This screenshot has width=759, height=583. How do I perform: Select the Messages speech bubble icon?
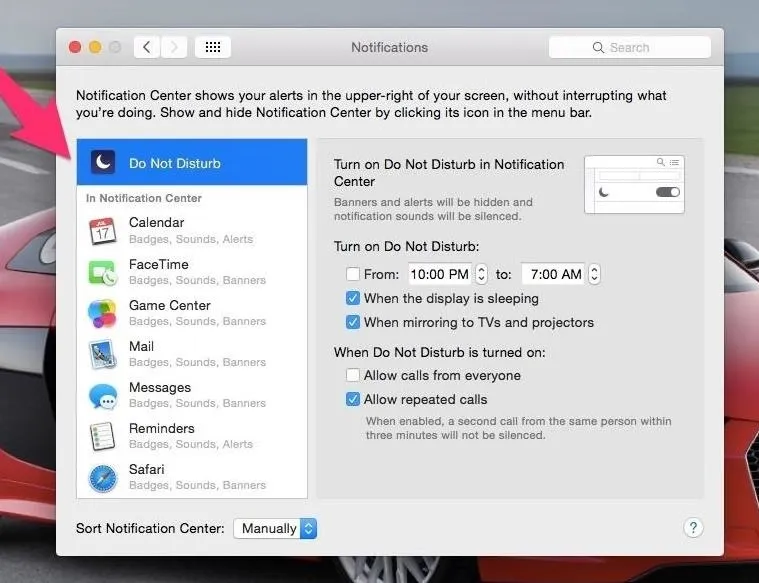coord(103,396)
